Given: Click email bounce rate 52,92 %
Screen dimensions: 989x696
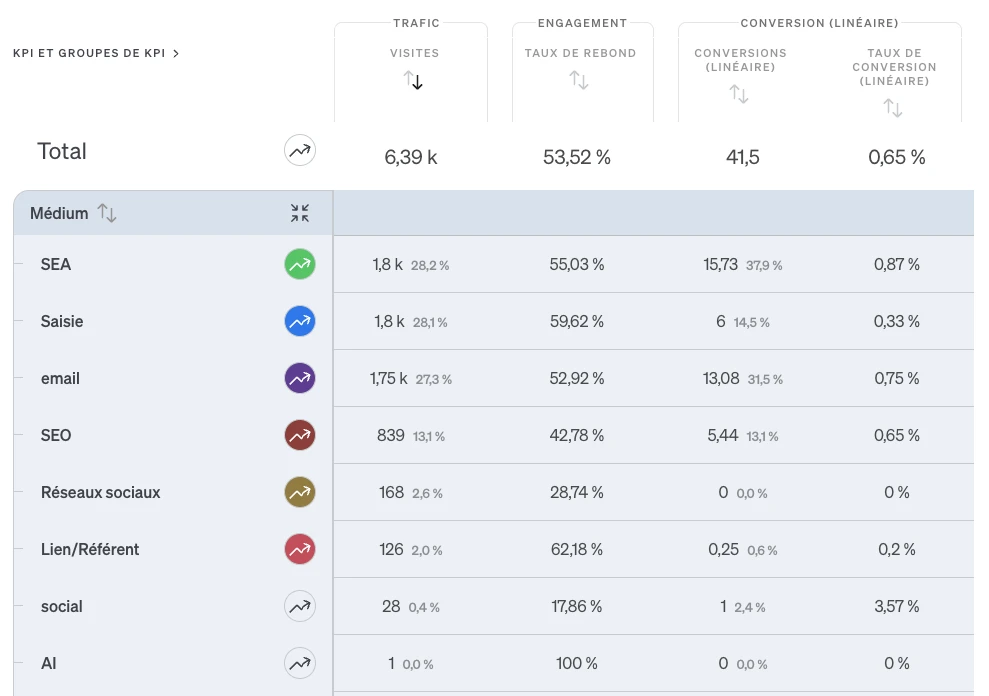Looking at the screenshot, I should (576, 379).
